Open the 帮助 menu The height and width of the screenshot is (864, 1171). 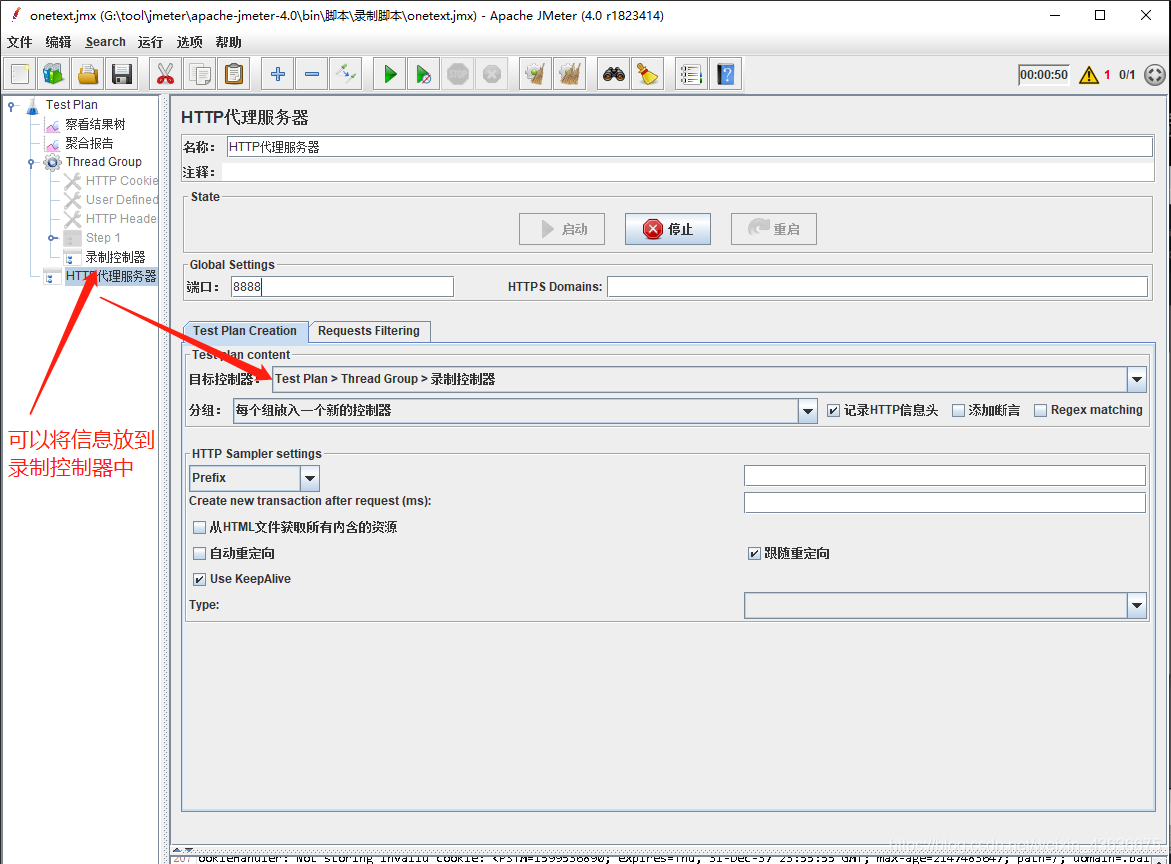(x=229, y=42)
